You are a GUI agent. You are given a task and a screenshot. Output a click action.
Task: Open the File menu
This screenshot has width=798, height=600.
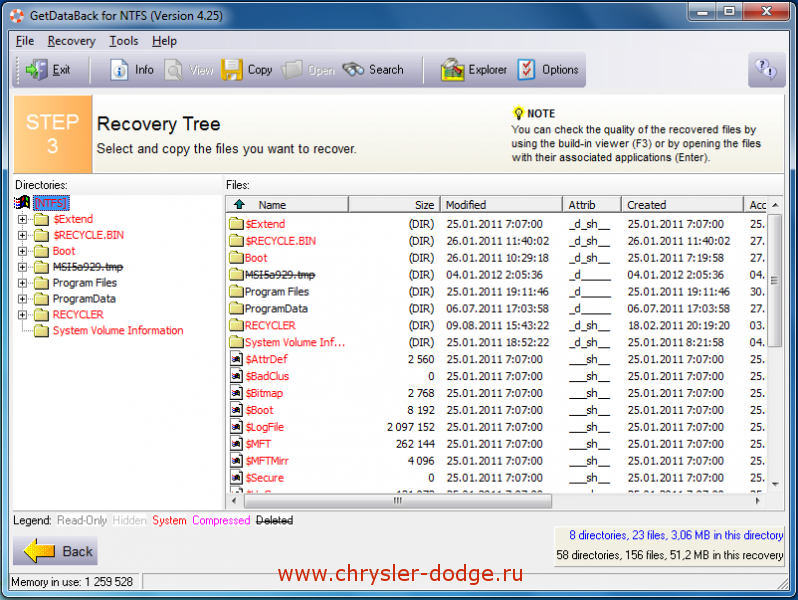click(x=25, y=41)
